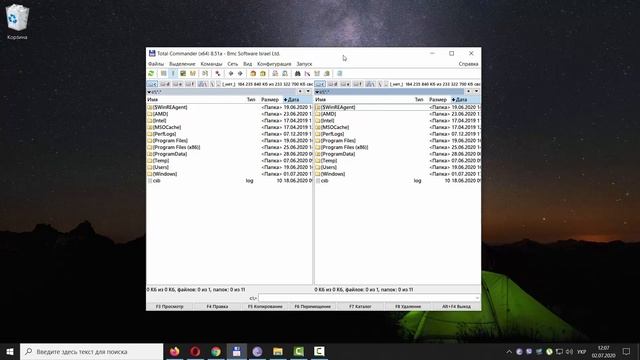
Task: Open right panel directory history arrow button
Action: point(476,92)
